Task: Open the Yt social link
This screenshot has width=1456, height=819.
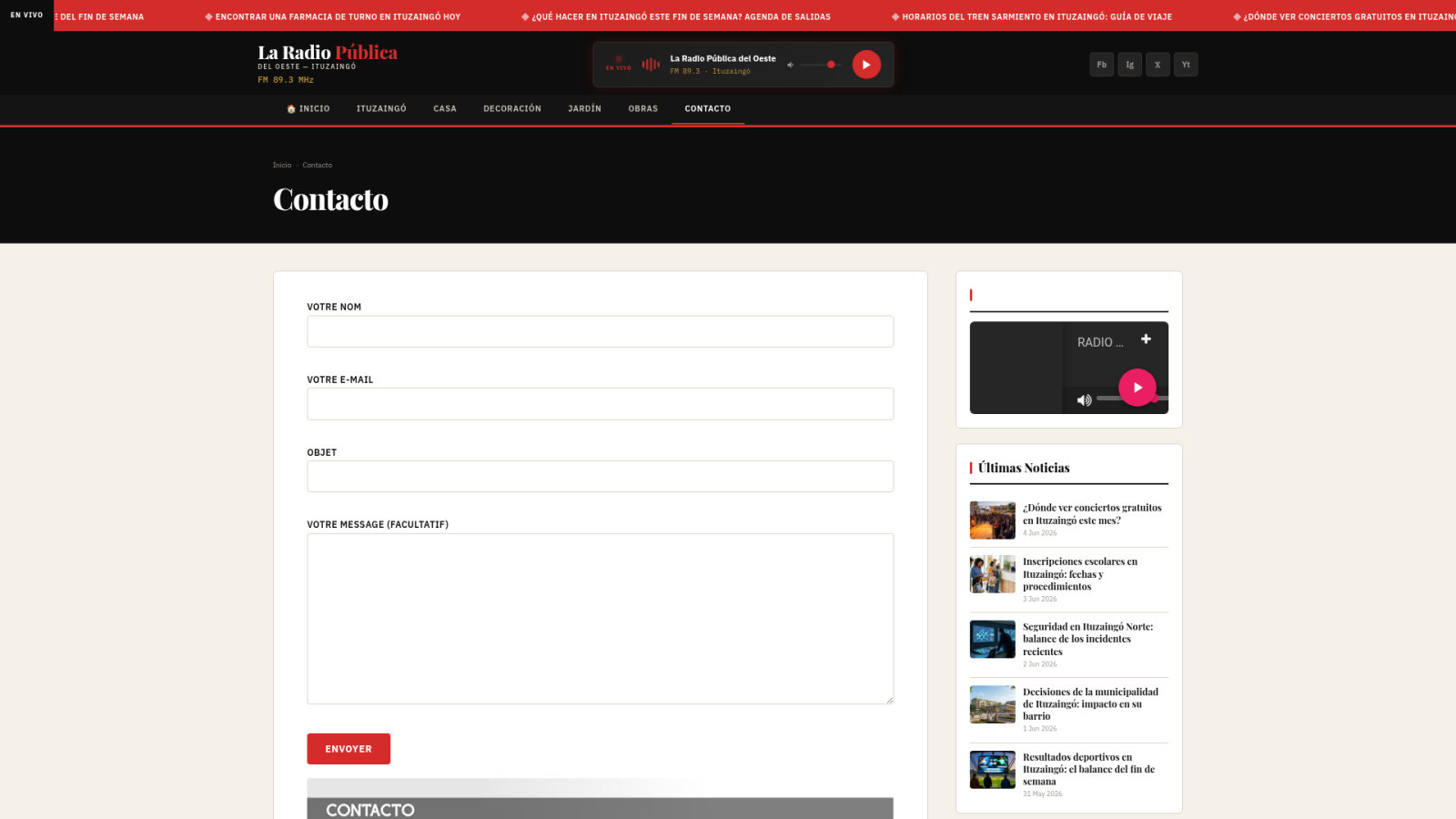Action: pyautogui.click(x=1186, y=65)
